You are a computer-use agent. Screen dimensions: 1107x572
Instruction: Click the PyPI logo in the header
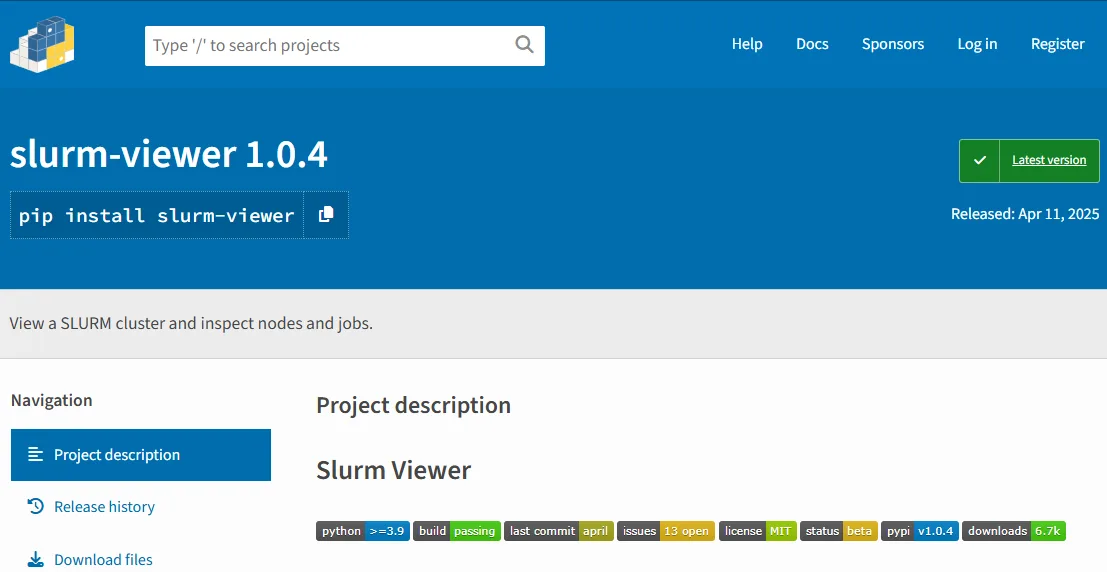tap(43, 43)
